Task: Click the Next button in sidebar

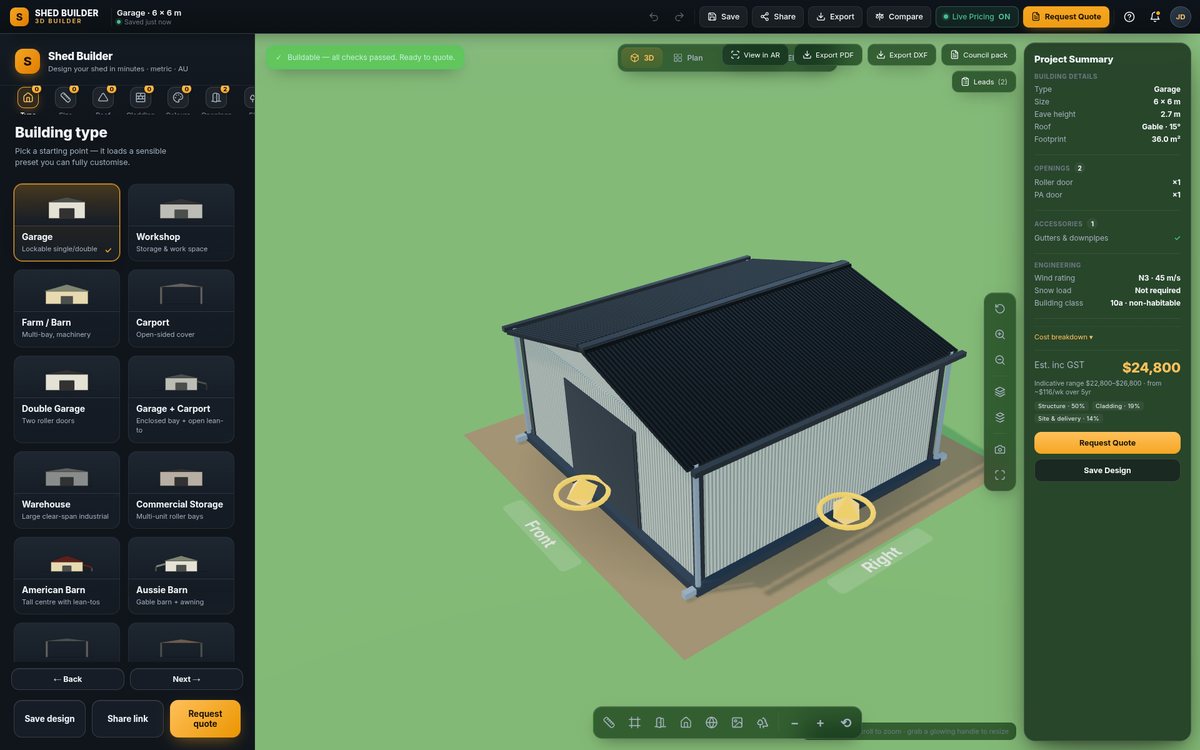Action: (186, 679)
